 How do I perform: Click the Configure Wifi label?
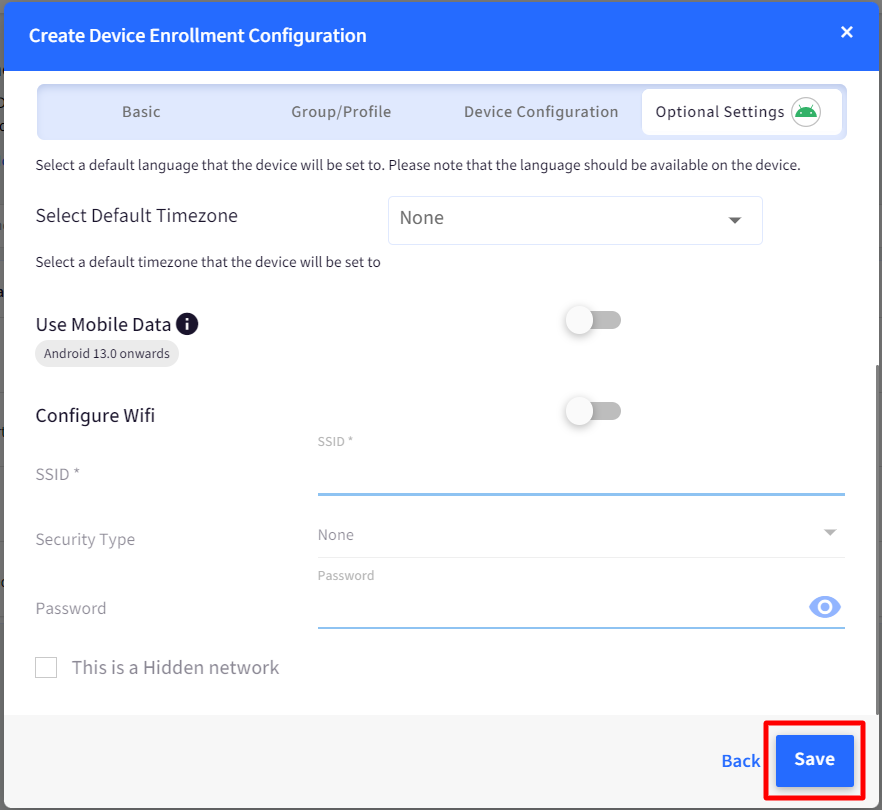coord(95,416)
